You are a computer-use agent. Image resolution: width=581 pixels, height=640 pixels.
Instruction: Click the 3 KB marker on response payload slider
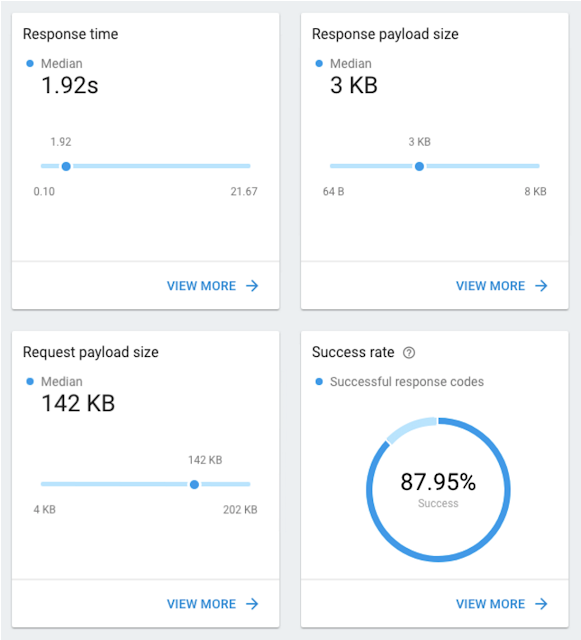click(419, 166)
